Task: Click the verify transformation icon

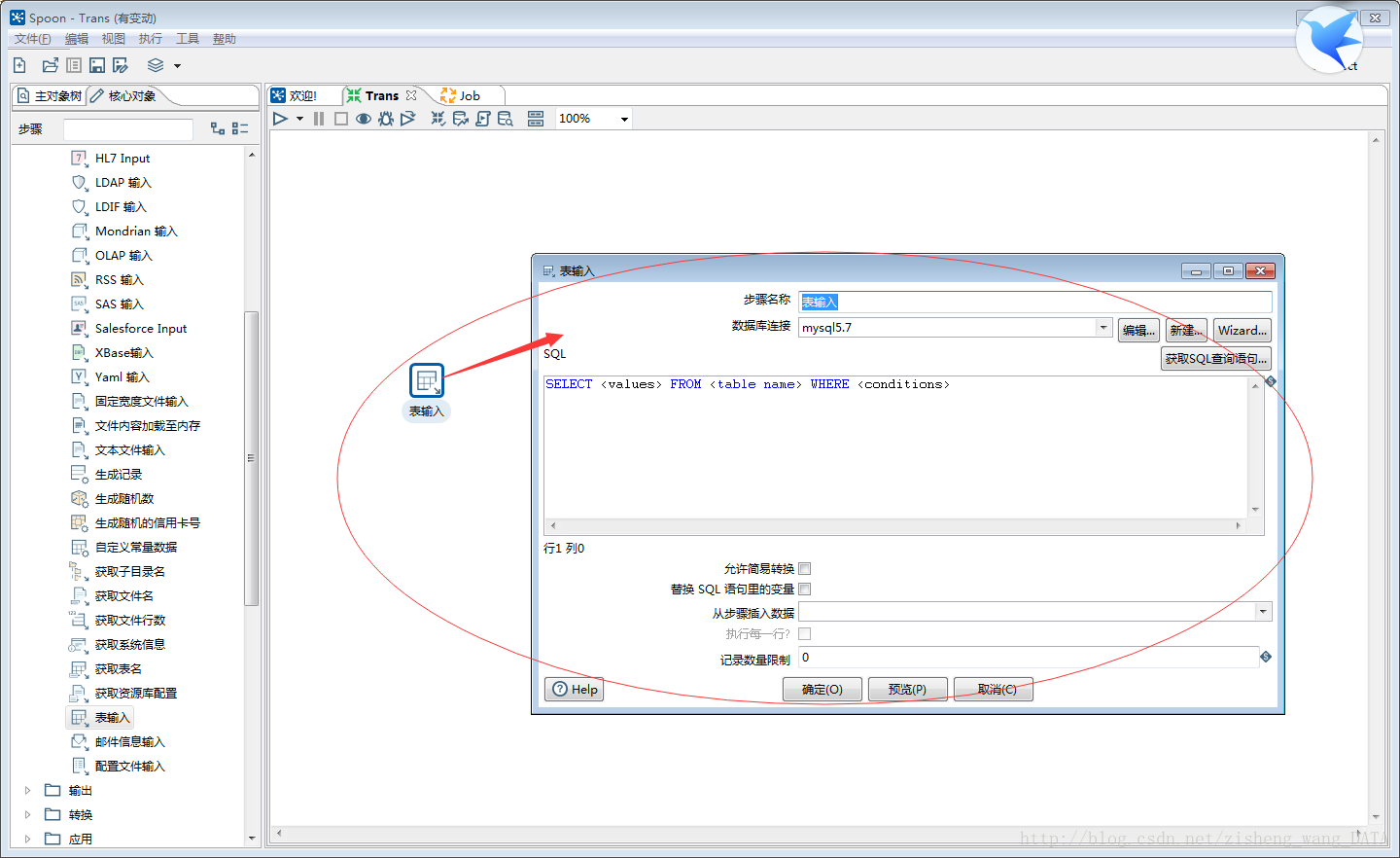Action: coord(438,119)
